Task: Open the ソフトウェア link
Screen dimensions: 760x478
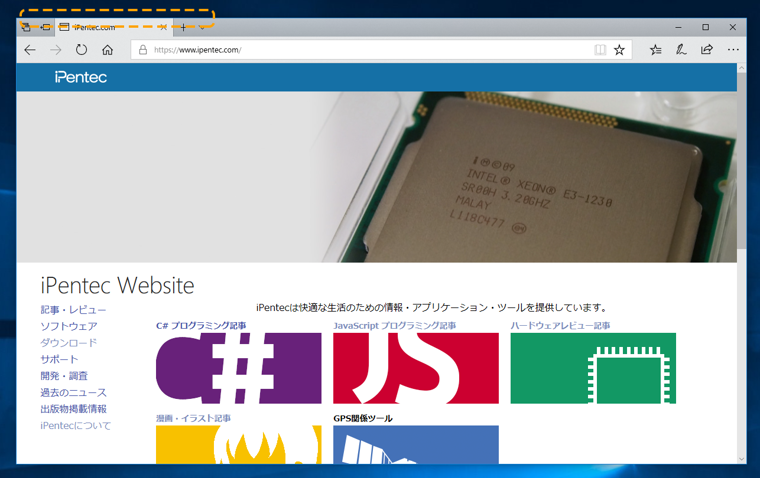Action: coord(69,326)
